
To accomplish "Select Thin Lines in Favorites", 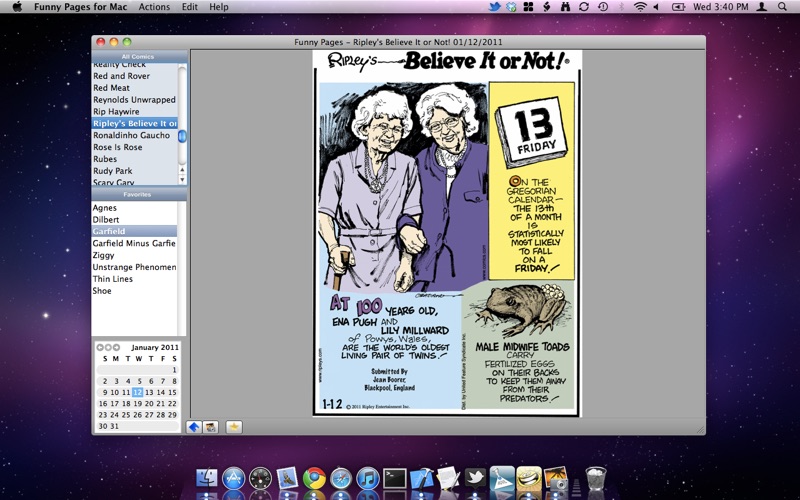I will coord(134,279).
